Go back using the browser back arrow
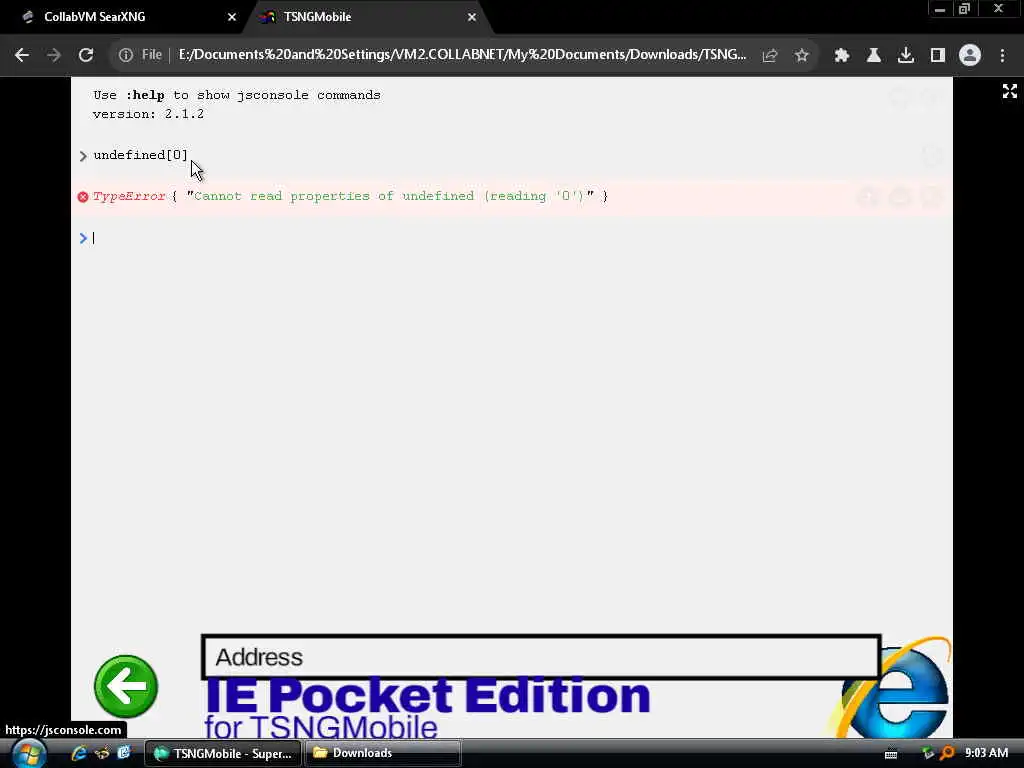1024x768 pixels. tap(22, 56)
